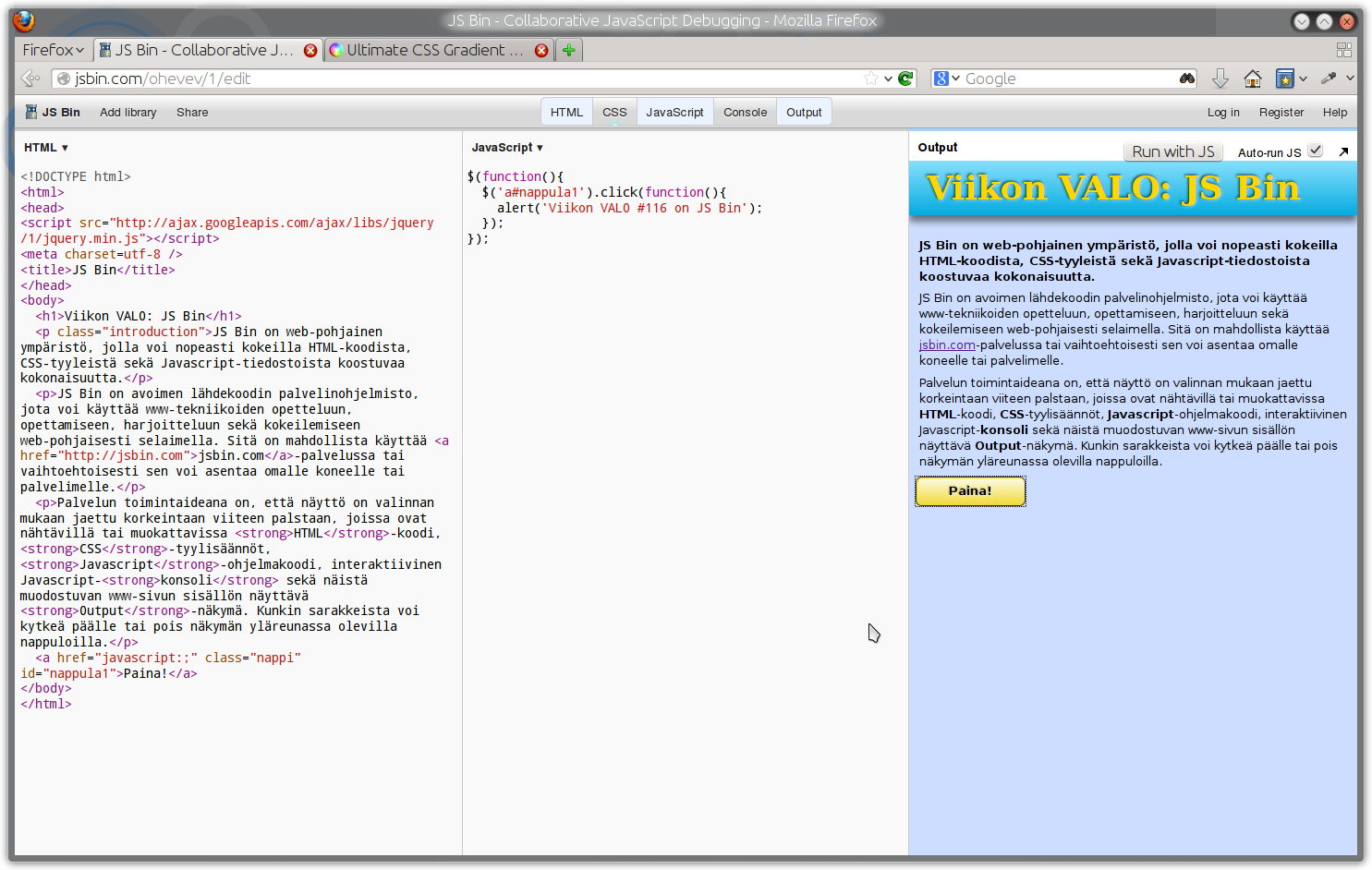Reload the page with the green refresh icon
This screenshot has width=1372, height=870.
[905, 79]
